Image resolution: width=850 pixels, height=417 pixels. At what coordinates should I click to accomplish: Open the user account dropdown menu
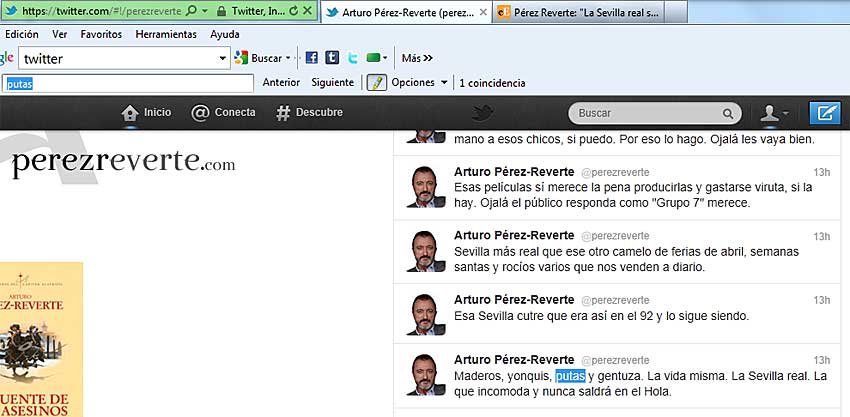click(774, 113)
